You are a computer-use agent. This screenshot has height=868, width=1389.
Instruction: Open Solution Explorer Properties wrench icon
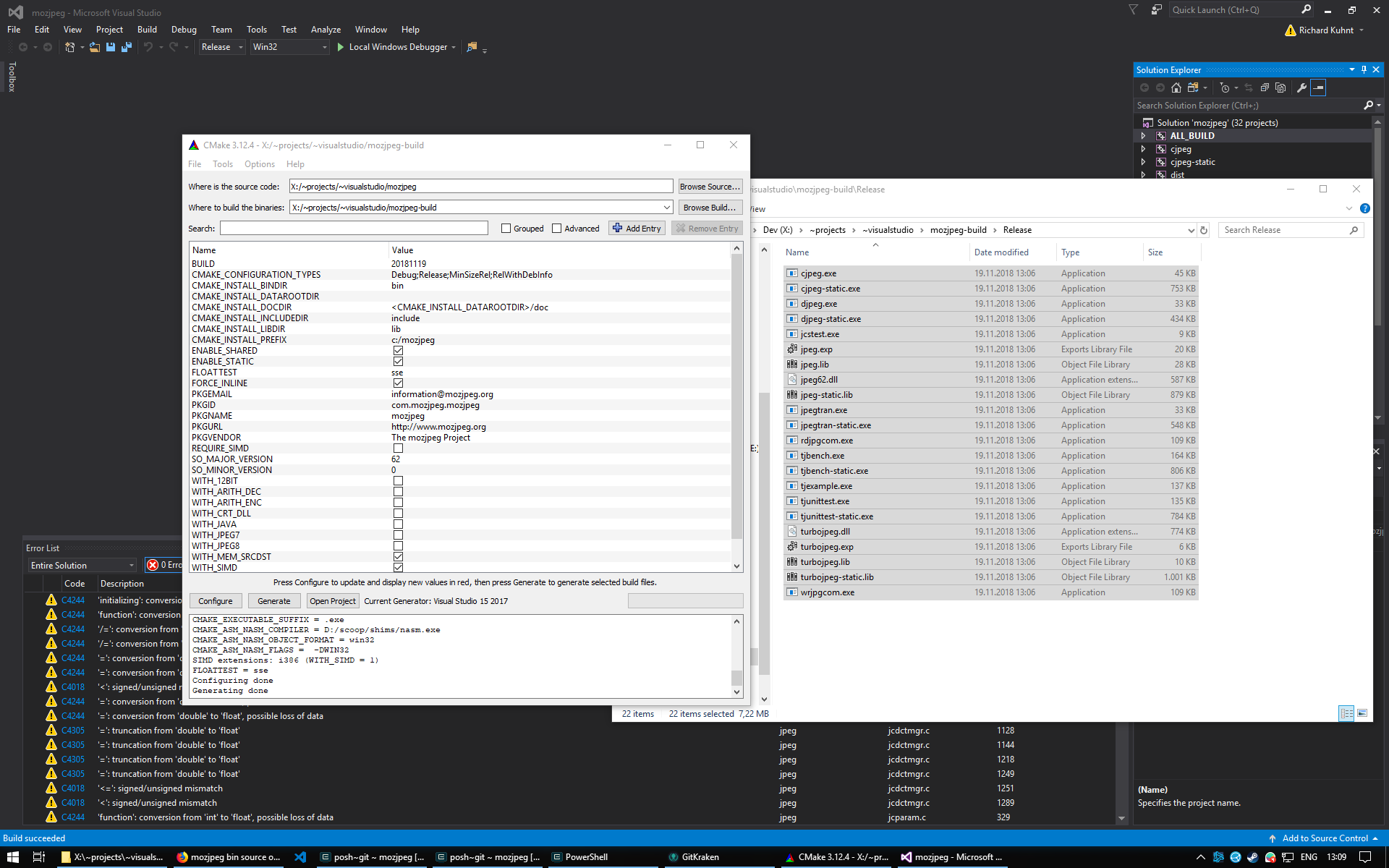pos(1301,88)
